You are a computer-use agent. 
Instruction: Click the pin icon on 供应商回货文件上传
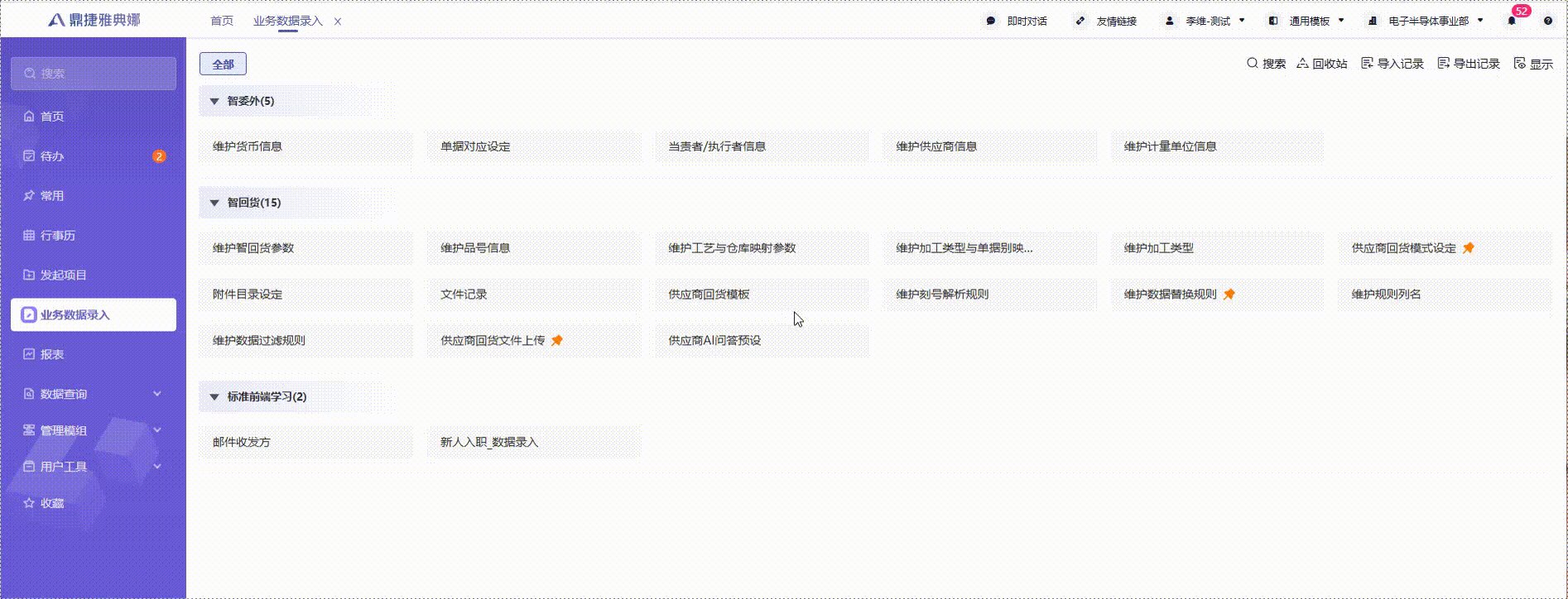[557, 341]
